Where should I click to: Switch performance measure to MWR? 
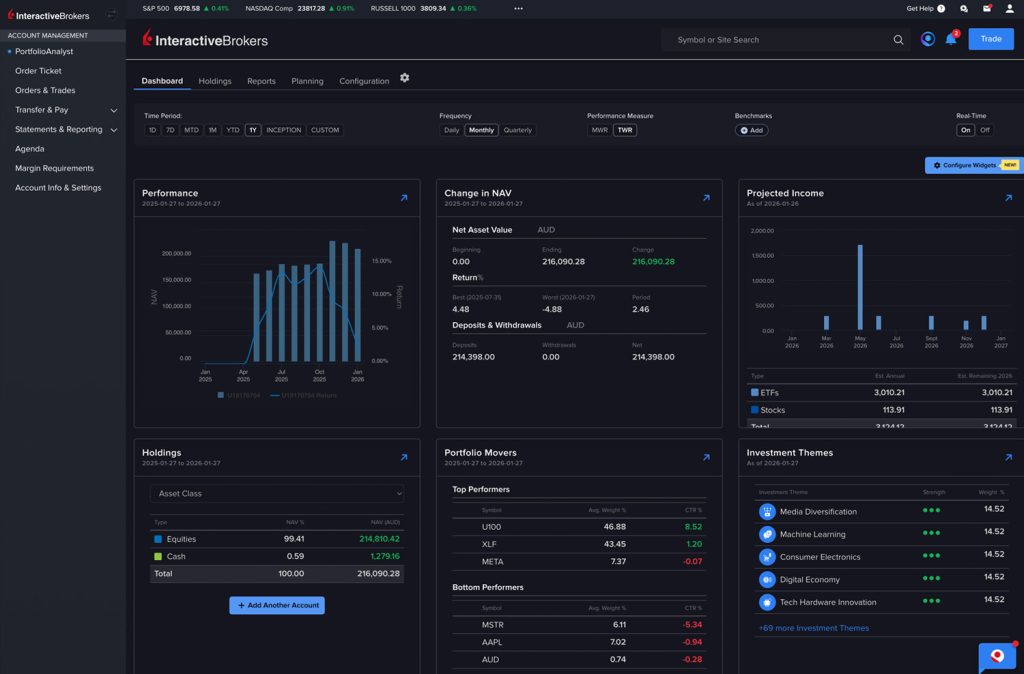pyautogui.click(x=599, y=130)
